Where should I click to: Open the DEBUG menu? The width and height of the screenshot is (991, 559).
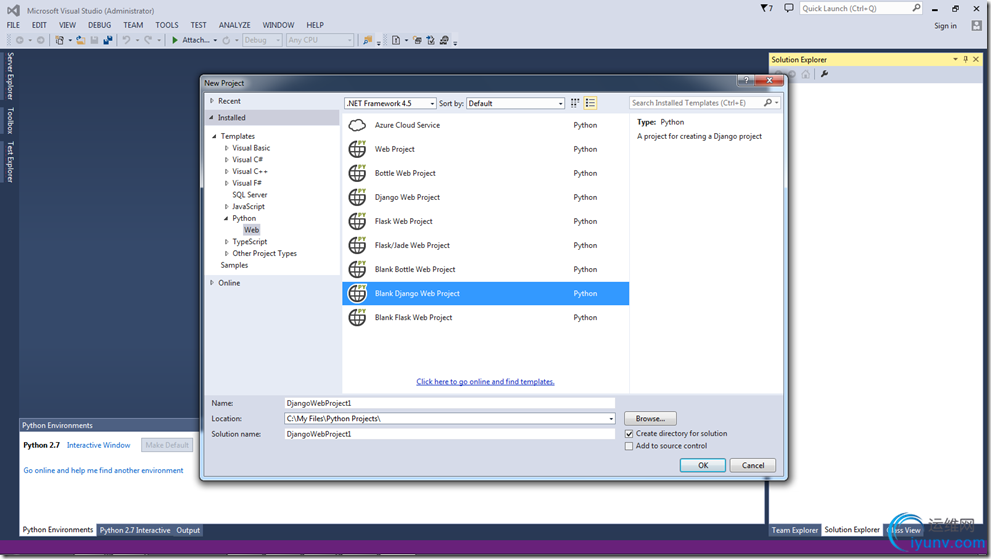click(x=99, y=25)
